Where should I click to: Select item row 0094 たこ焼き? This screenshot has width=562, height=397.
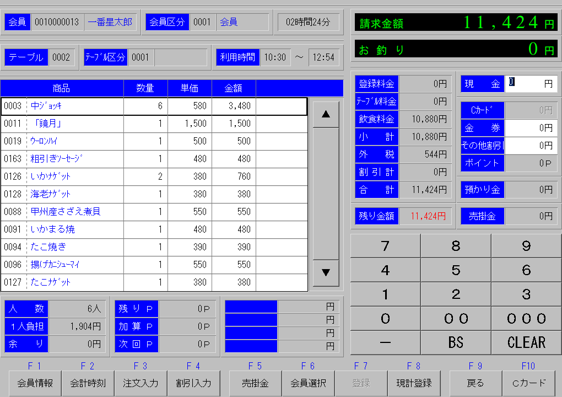click(x=154, y=247)
